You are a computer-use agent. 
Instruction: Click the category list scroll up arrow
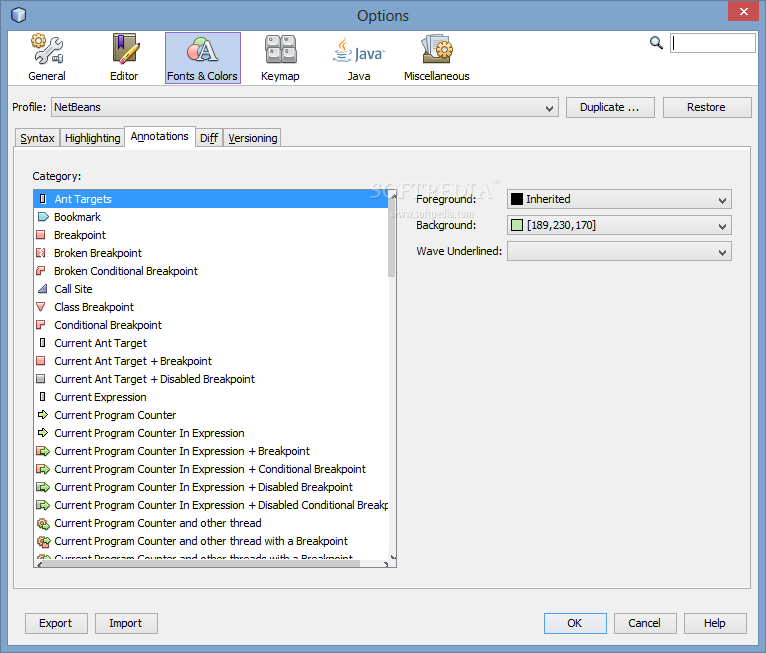click(x=392, y=195)
